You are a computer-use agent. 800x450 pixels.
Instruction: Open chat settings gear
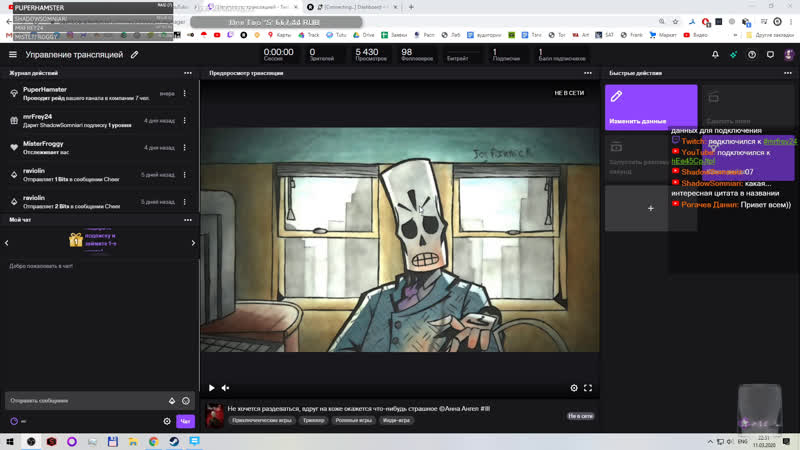[167, 421]
